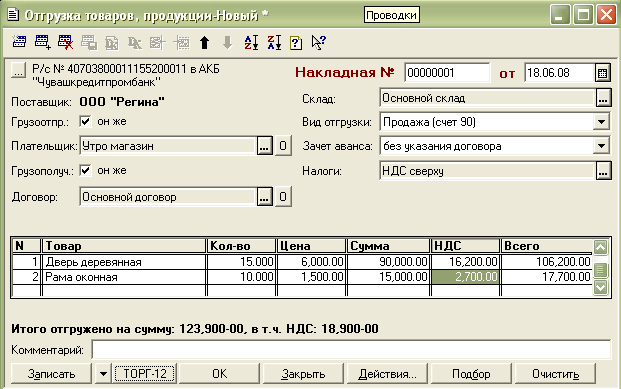Click the Товар column header
The image size is (621, 389).
pyautogui.click(x=124, y=246)
